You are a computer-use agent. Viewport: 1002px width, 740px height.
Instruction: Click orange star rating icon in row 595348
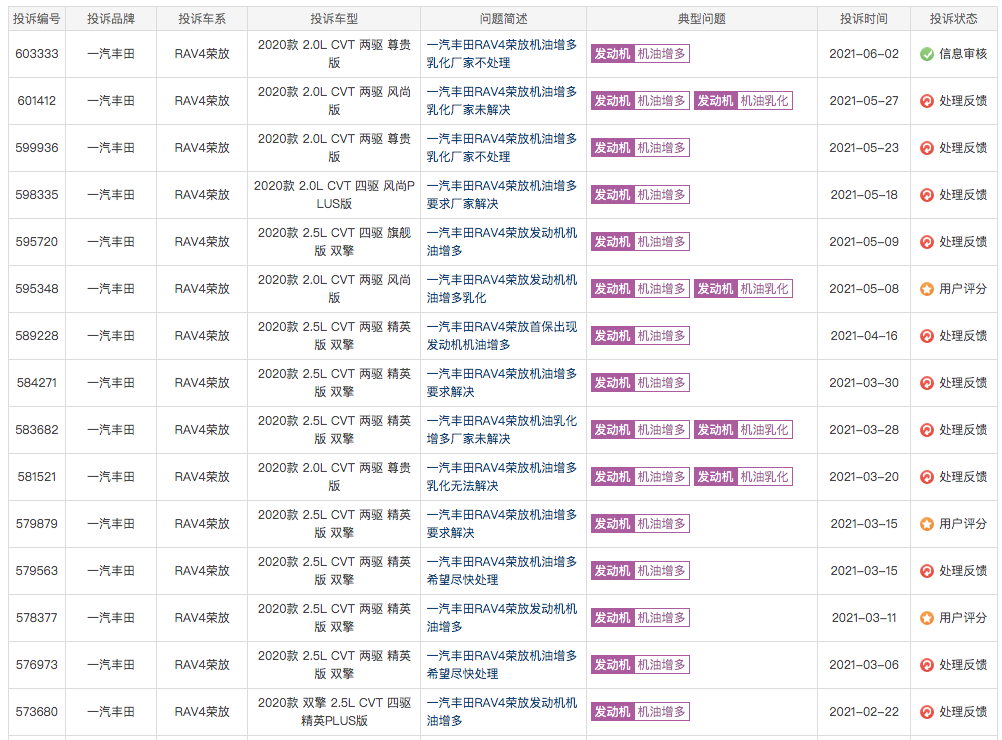(x=927, y=289)
